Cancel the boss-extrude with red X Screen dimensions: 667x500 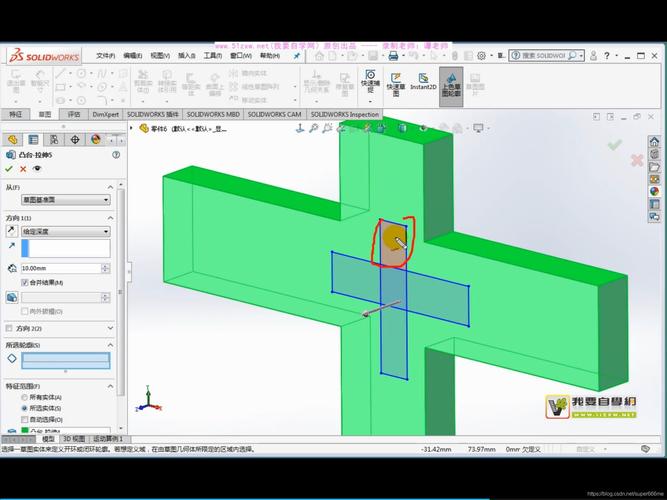click(23, 169)
